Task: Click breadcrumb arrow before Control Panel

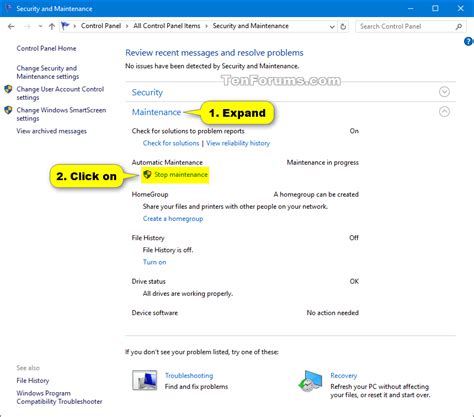Action: pos(75,26)
